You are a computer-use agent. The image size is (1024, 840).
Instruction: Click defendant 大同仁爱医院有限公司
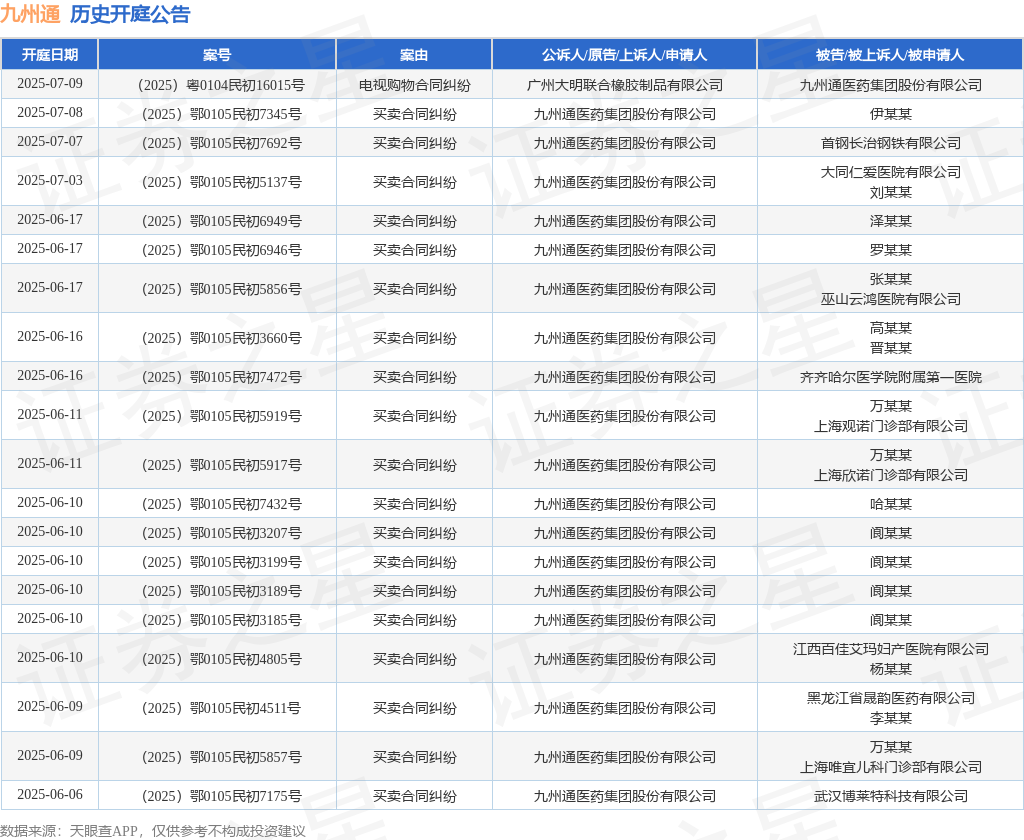click(x=890, y=172)
